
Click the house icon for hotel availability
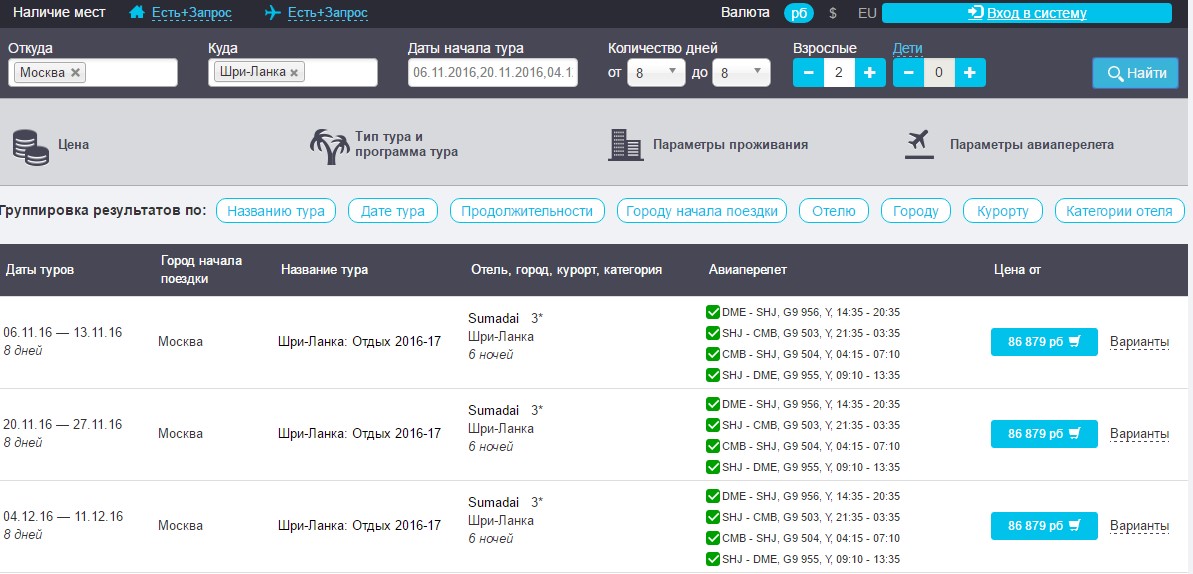pyautogui.click(x=138, y=13)
